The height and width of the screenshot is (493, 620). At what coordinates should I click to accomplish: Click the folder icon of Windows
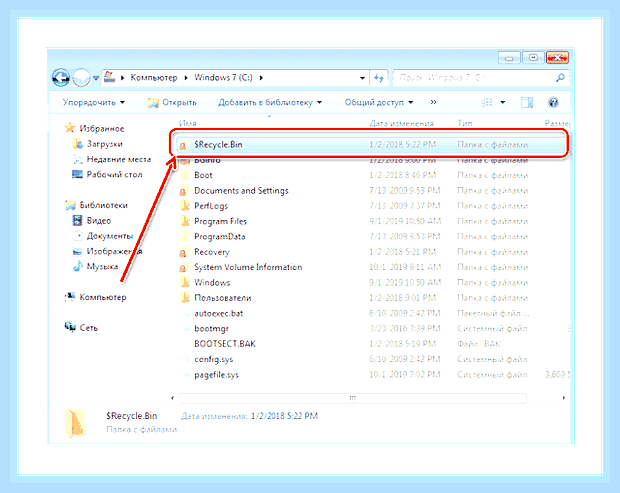click(184, 282)
